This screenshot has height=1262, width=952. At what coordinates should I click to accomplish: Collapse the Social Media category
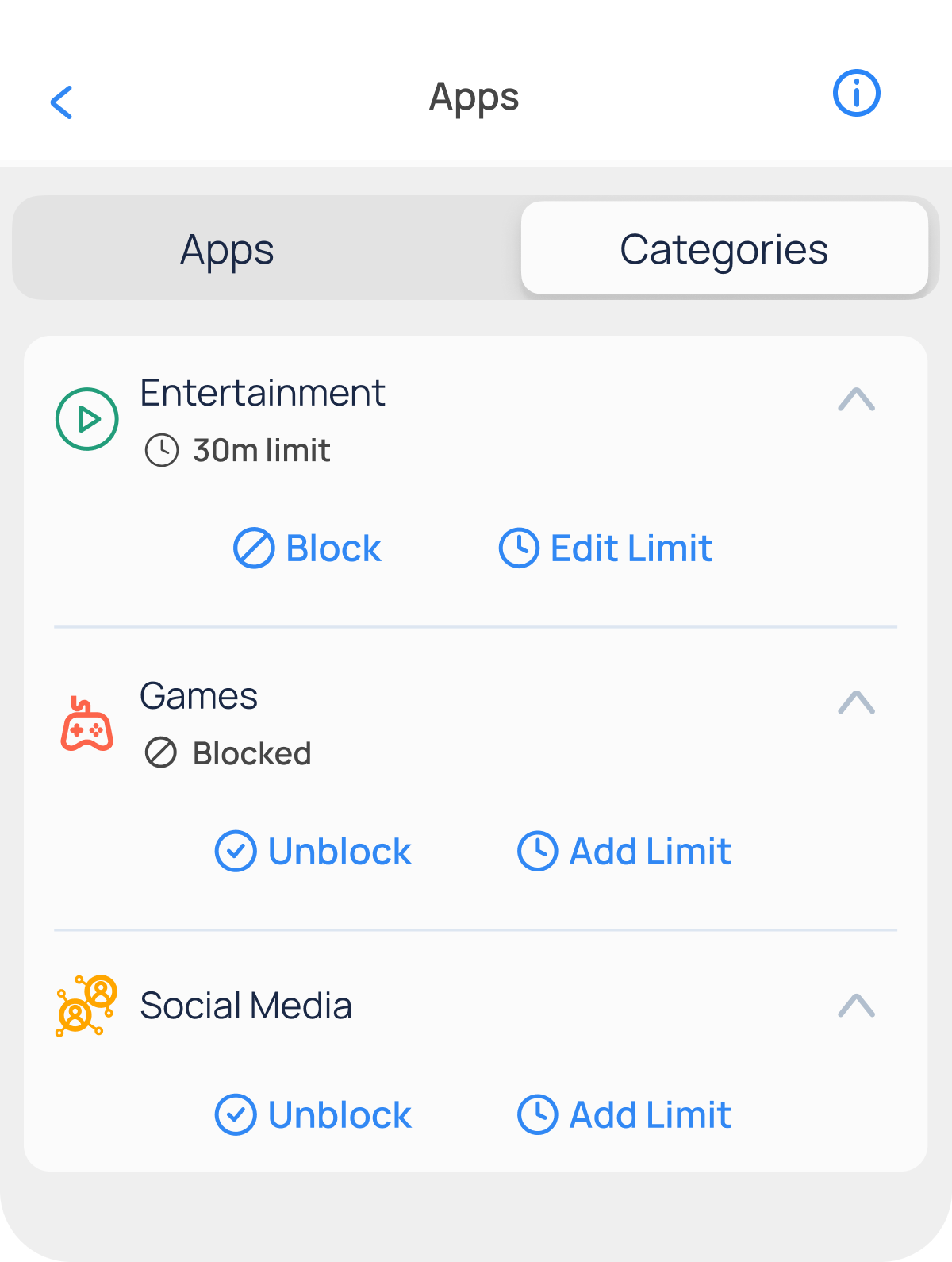tap(856, 1006)
